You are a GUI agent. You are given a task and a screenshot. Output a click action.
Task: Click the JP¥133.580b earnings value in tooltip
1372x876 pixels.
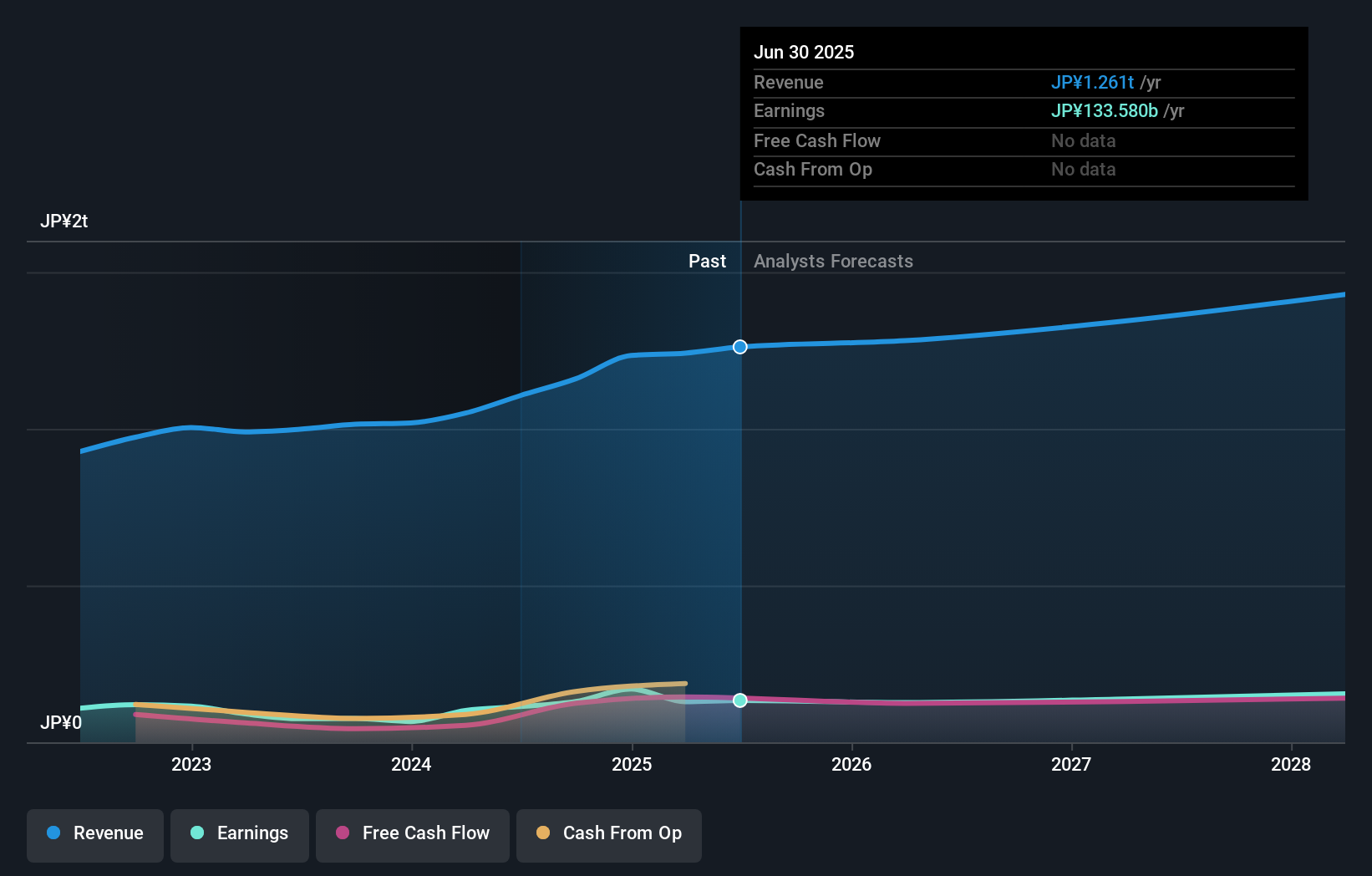[1104, 111]
